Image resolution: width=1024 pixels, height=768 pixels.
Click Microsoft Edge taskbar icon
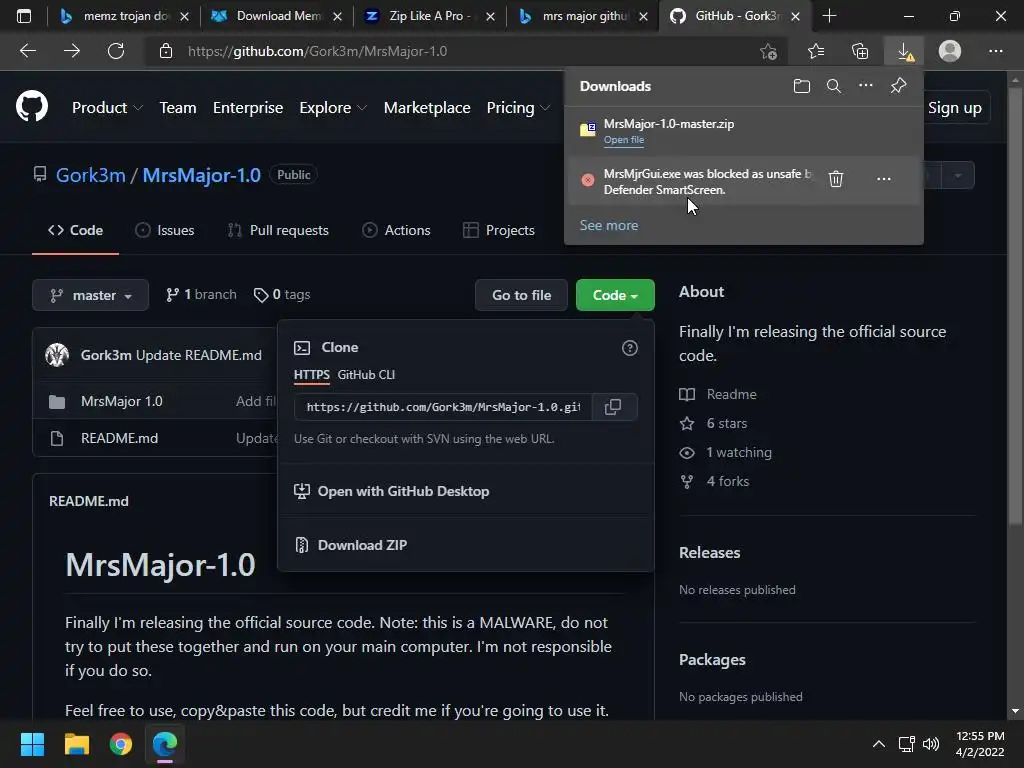tap(165, 744)
